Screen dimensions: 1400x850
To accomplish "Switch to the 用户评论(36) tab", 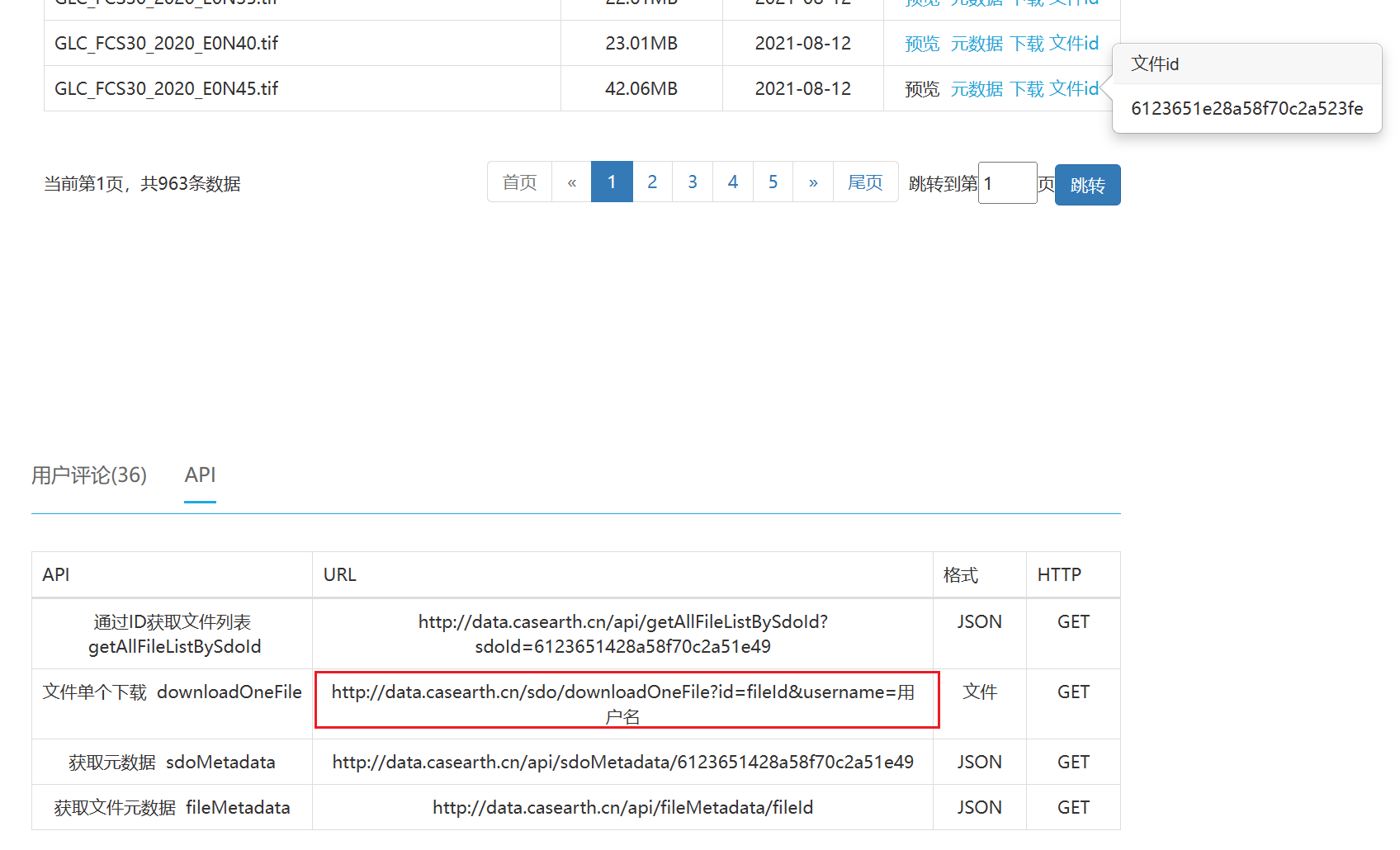I will pyautogui.click(x=88, y=475).
